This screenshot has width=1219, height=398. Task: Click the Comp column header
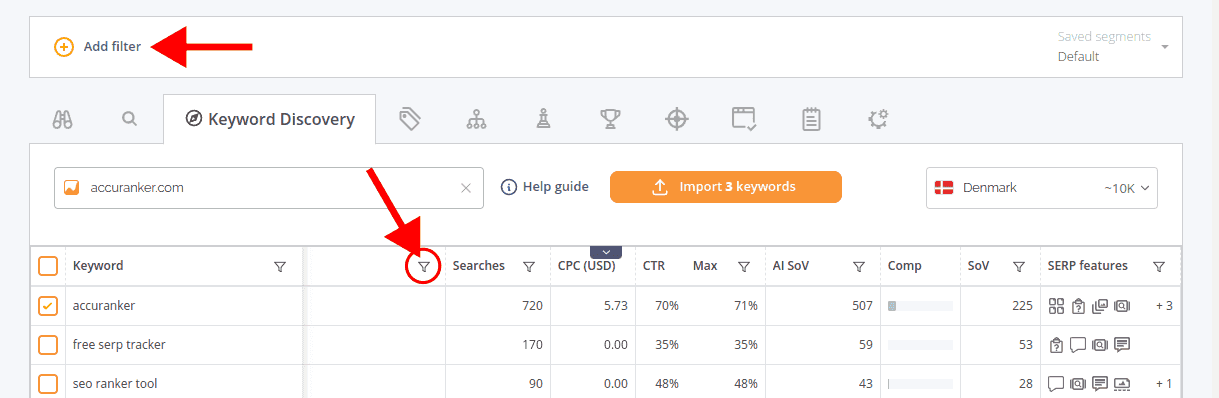pyautogui.click(x=905, y=266)
